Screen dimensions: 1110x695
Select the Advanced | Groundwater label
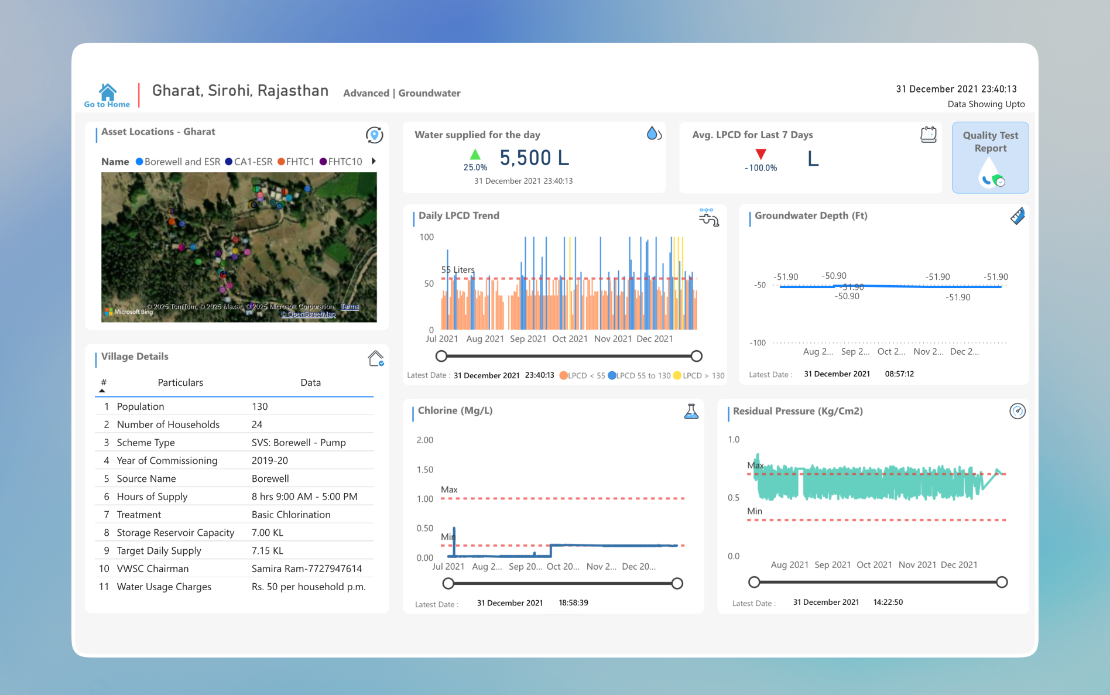[x=401, y=92]
